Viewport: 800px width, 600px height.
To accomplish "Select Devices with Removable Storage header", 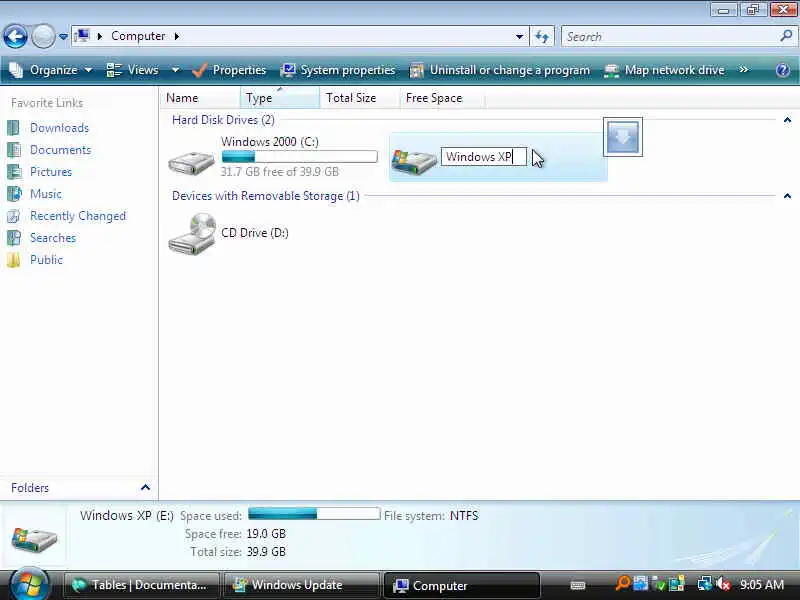I will coord(265,196).
